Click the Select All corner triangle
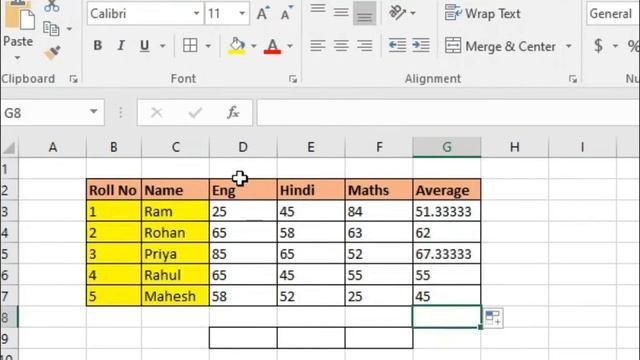640x360 pixels. pyautogui.click(x=9, y=148)
